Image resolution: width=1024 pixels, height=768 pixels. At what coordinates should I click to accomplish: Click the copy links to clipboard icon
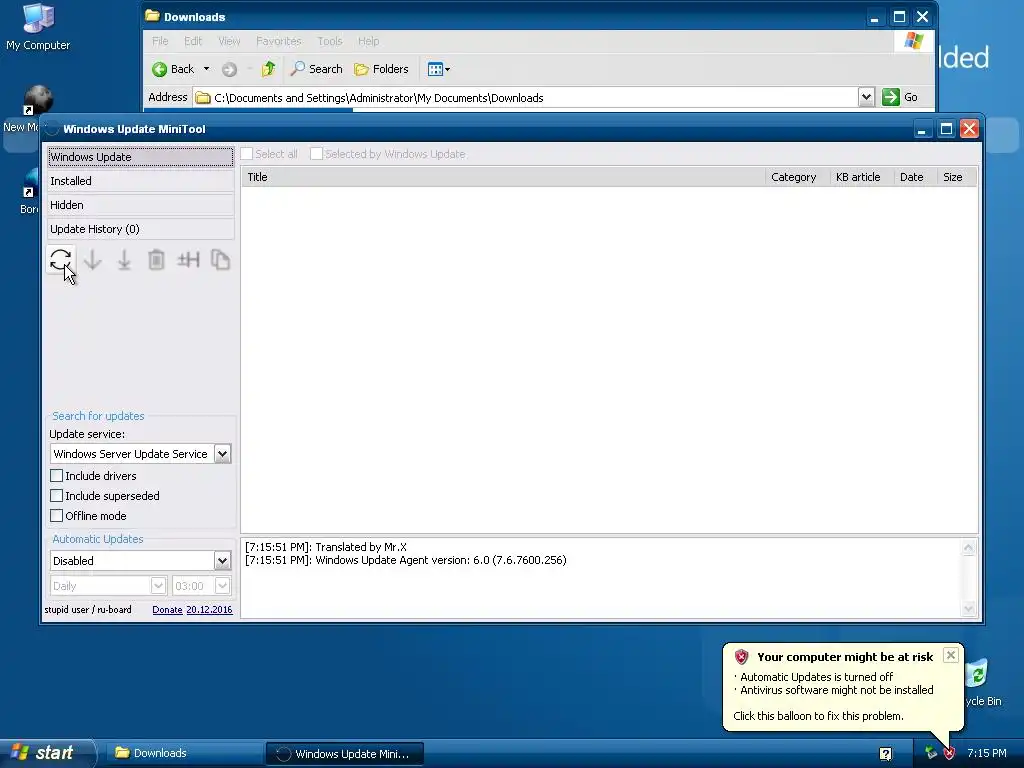tap(220, 260)
